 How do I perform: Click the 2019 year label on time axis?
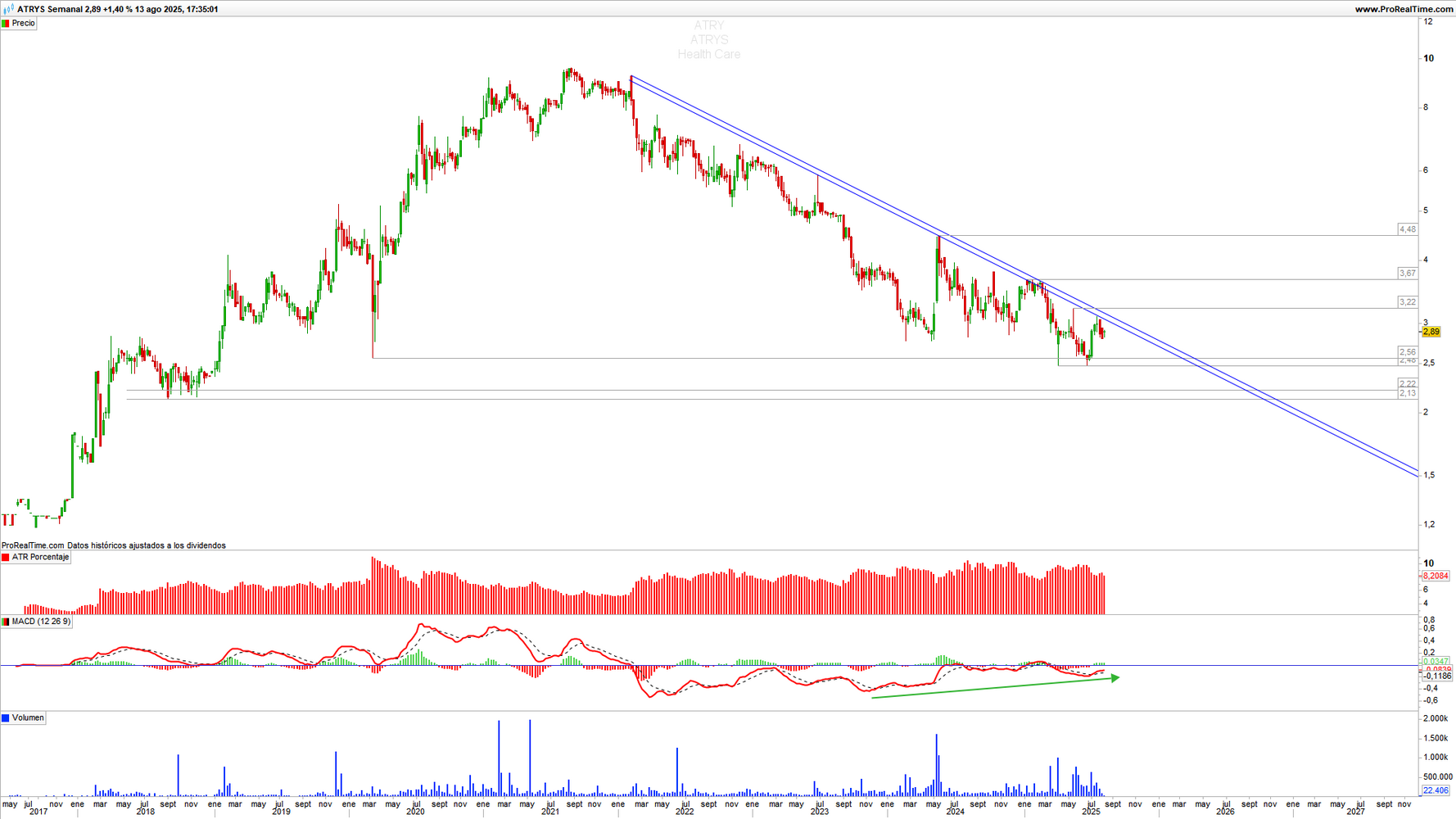coord(281,812)
